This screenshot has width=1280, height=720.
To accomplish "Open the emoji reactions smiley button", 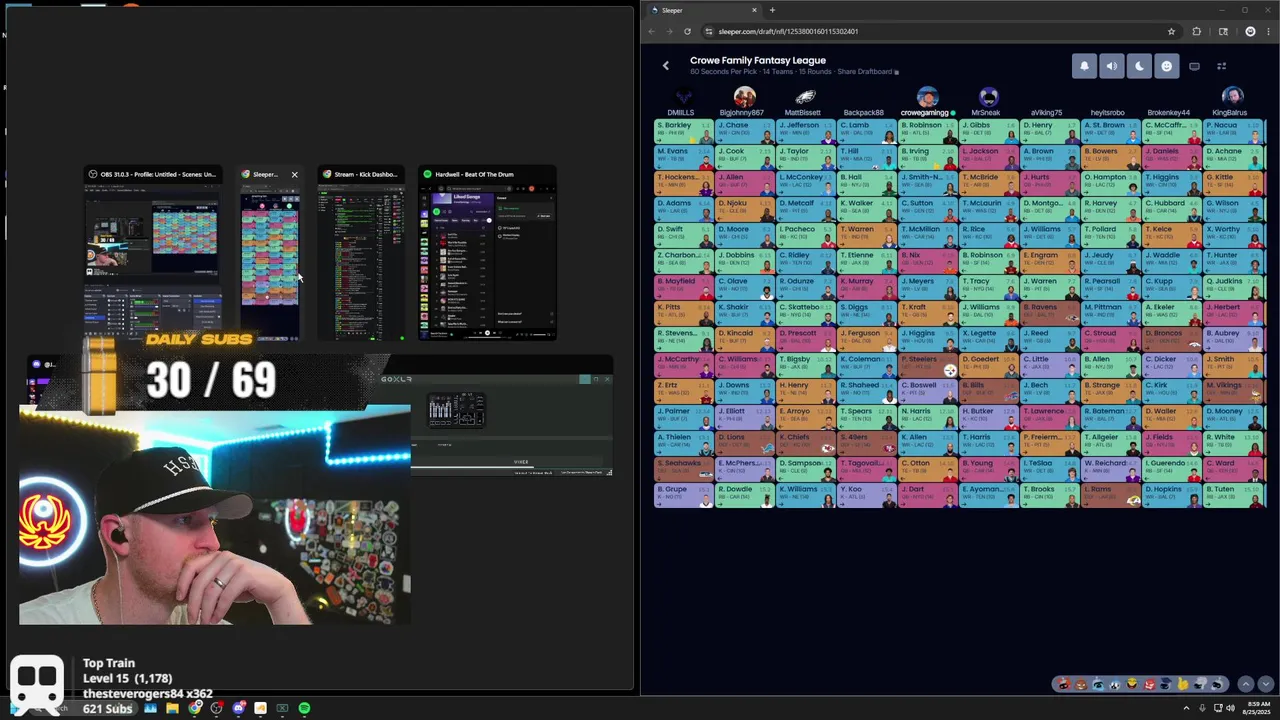I will coord(1166,66).
